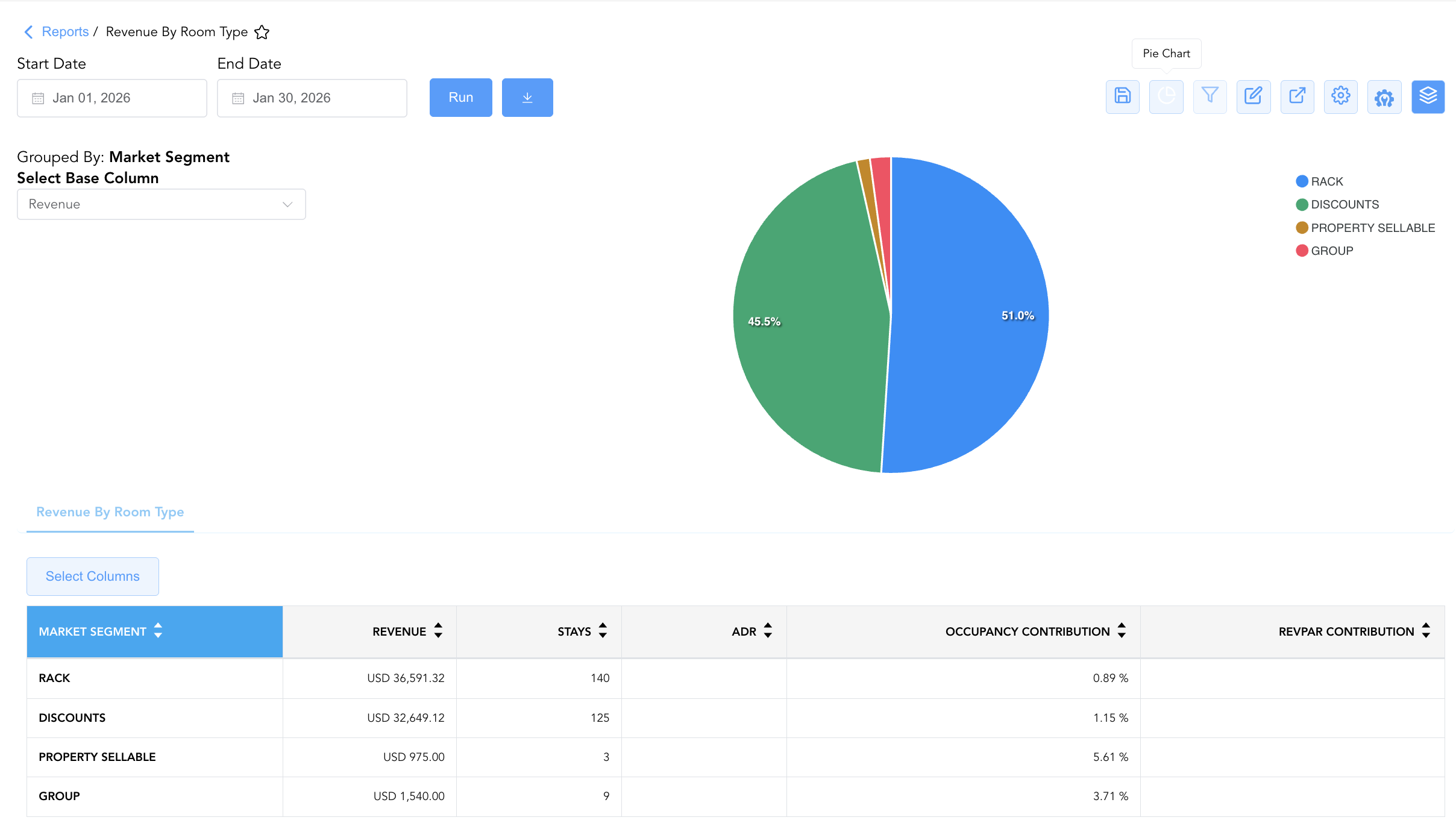1456x823 pixels.
Task: Click the edit pencil icon
Action: coord(1254,96)
